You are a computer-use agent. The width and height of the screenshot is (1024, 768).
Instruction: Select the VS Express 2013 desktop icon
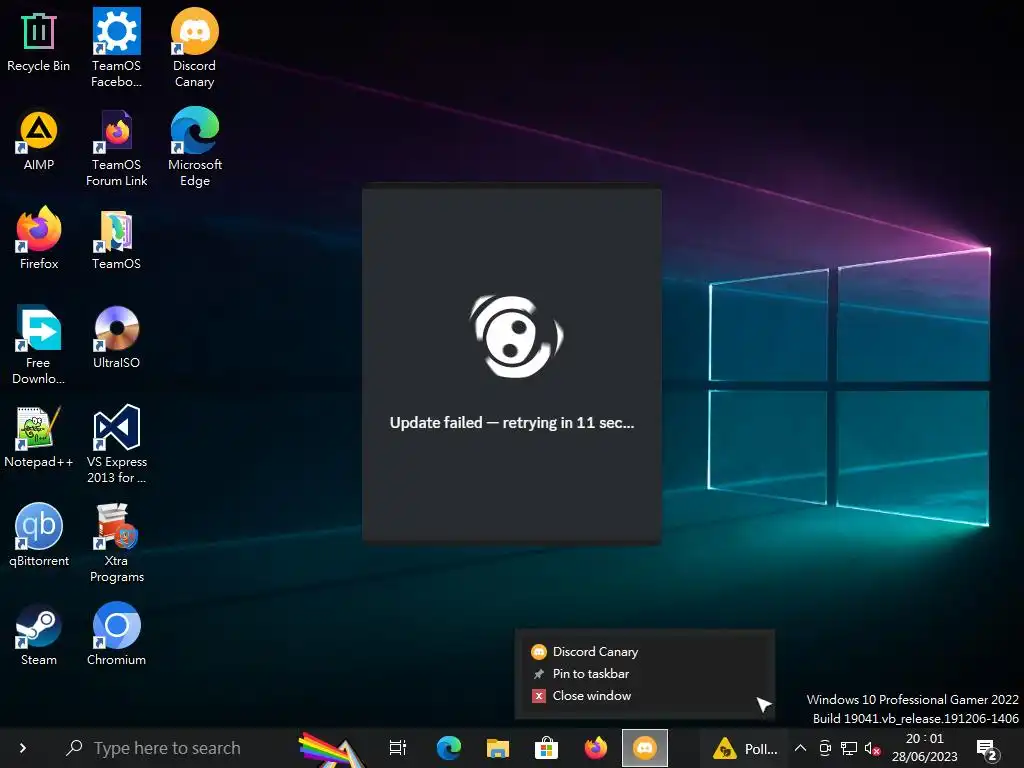[116, 444]
